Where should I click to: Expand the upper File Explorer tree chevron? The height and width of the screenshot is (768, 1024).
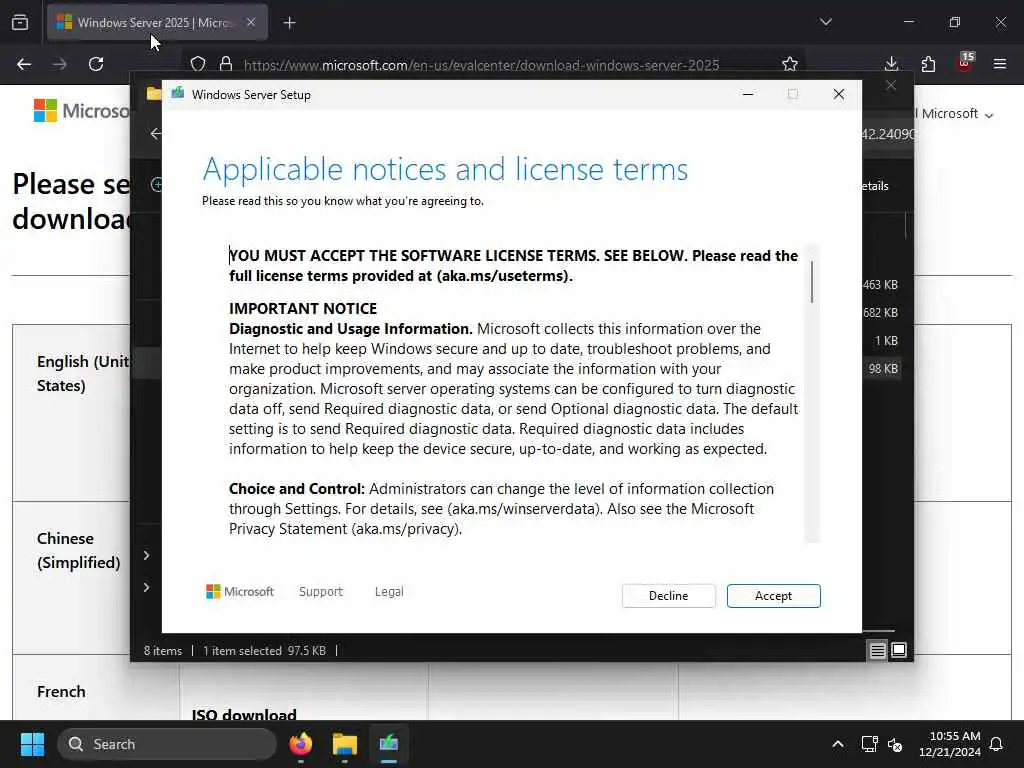pyautogui.click(x=146, y=555)
